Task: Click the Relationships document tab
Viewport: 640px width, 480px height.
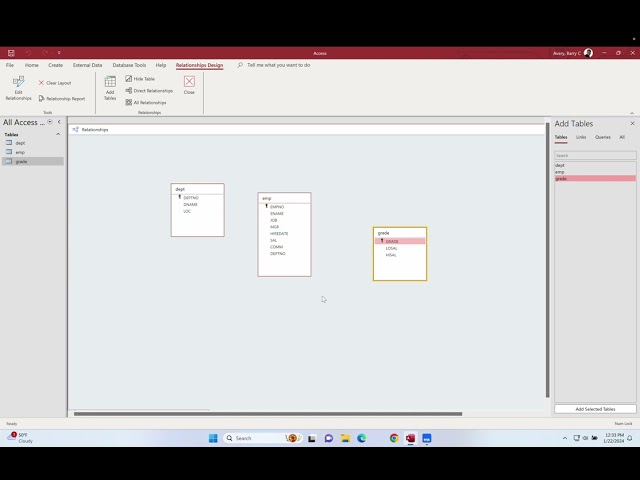Action: coord(91,129)
